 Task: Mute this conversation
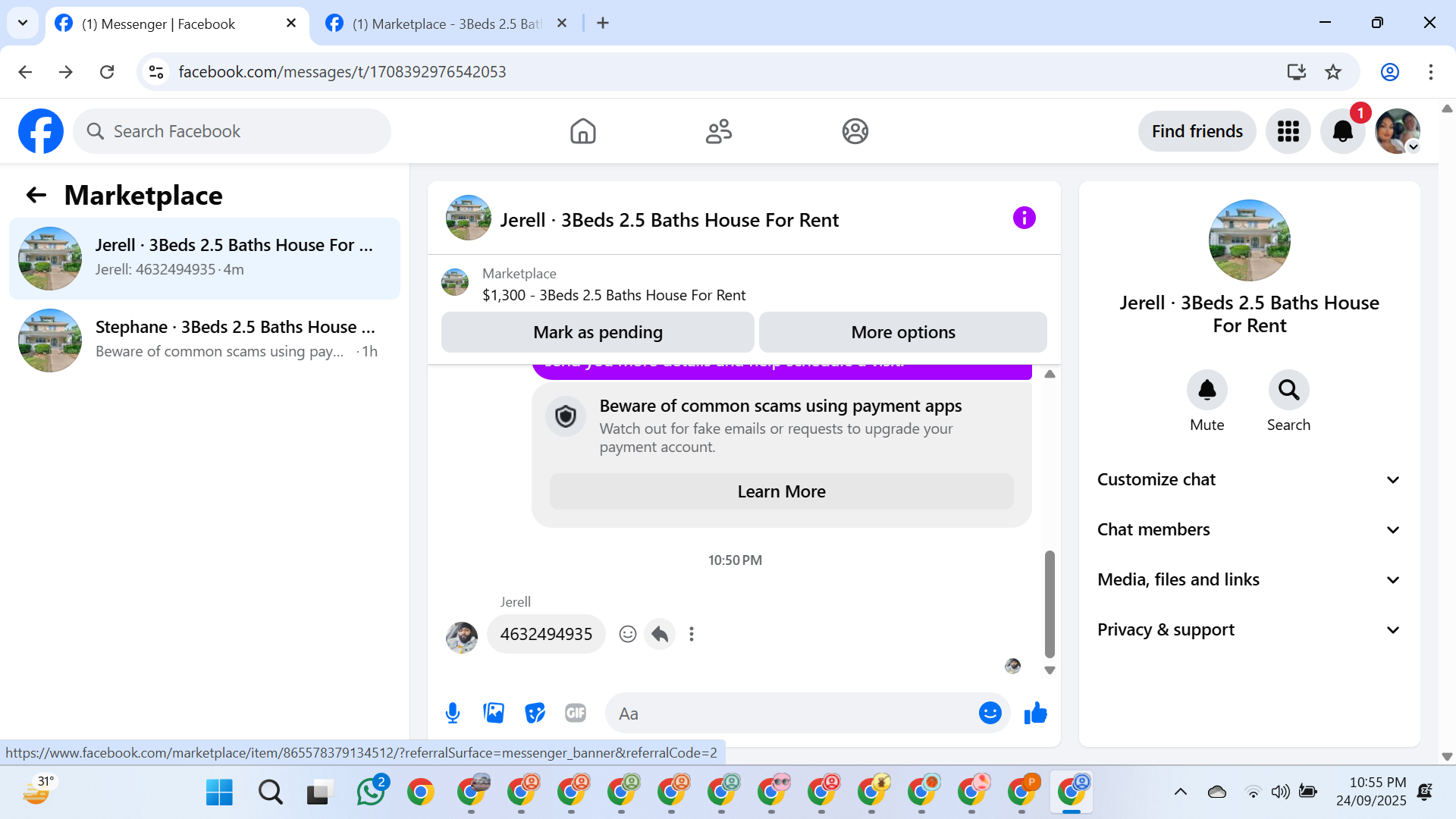coord(1207,390)
